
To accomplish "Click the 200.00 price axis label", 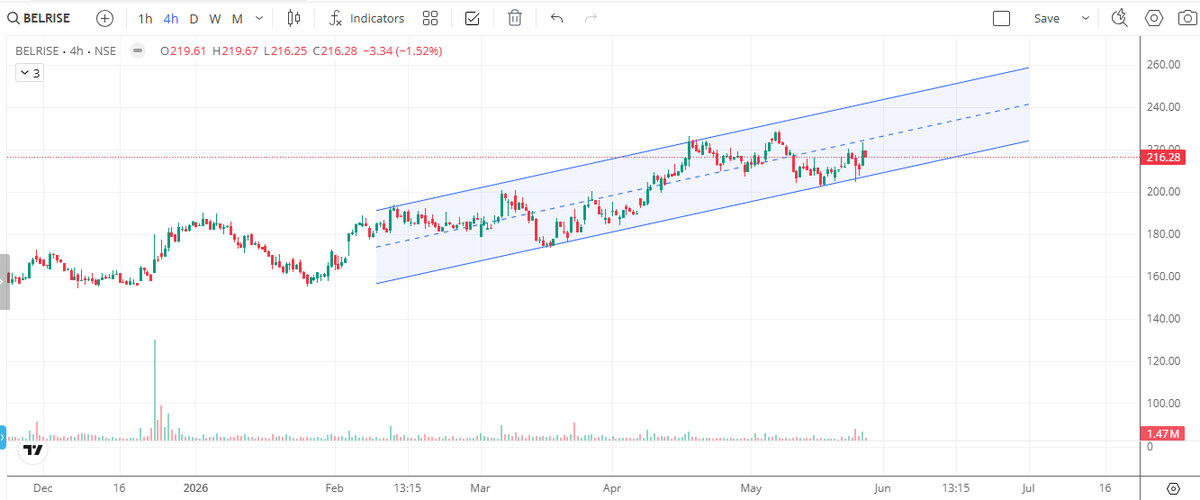I will pyautogui.click(x=1166, y=192).
